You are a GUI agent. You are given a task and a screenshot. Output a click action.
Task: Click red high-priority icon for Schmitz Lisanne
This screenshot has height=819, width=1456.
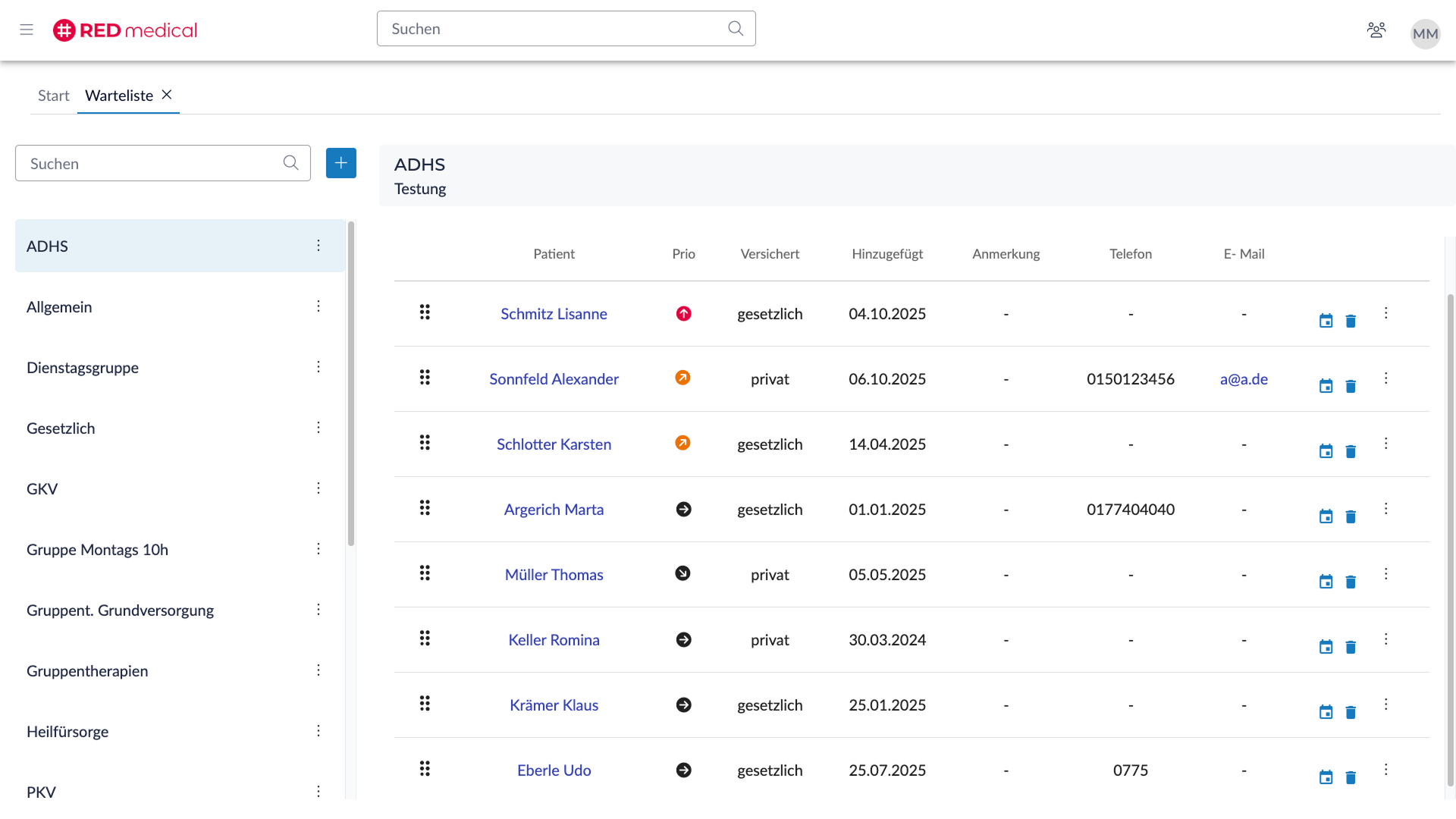683,313
